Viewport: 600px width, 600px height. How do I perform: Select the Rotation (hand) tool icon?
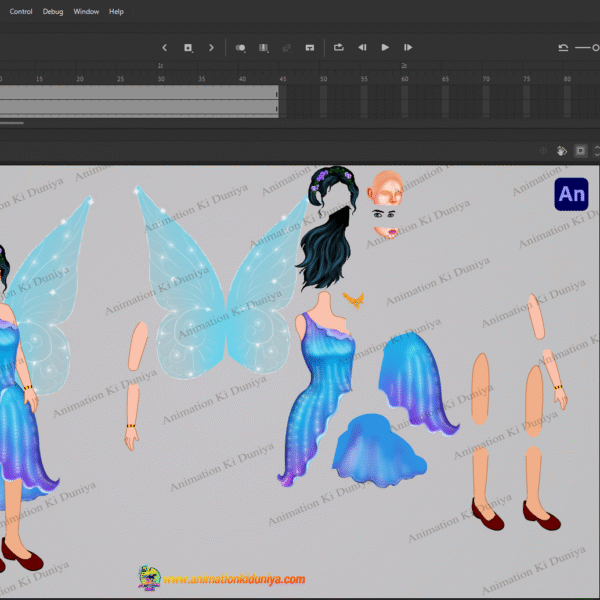pos(561,151)
